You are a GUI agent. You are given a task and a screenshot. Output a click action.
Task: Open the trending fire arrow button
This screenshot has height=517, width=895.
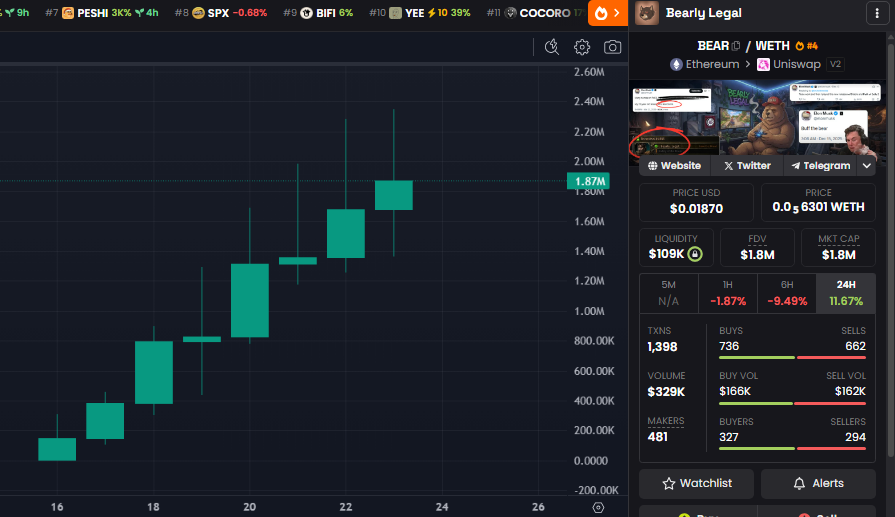608,13
